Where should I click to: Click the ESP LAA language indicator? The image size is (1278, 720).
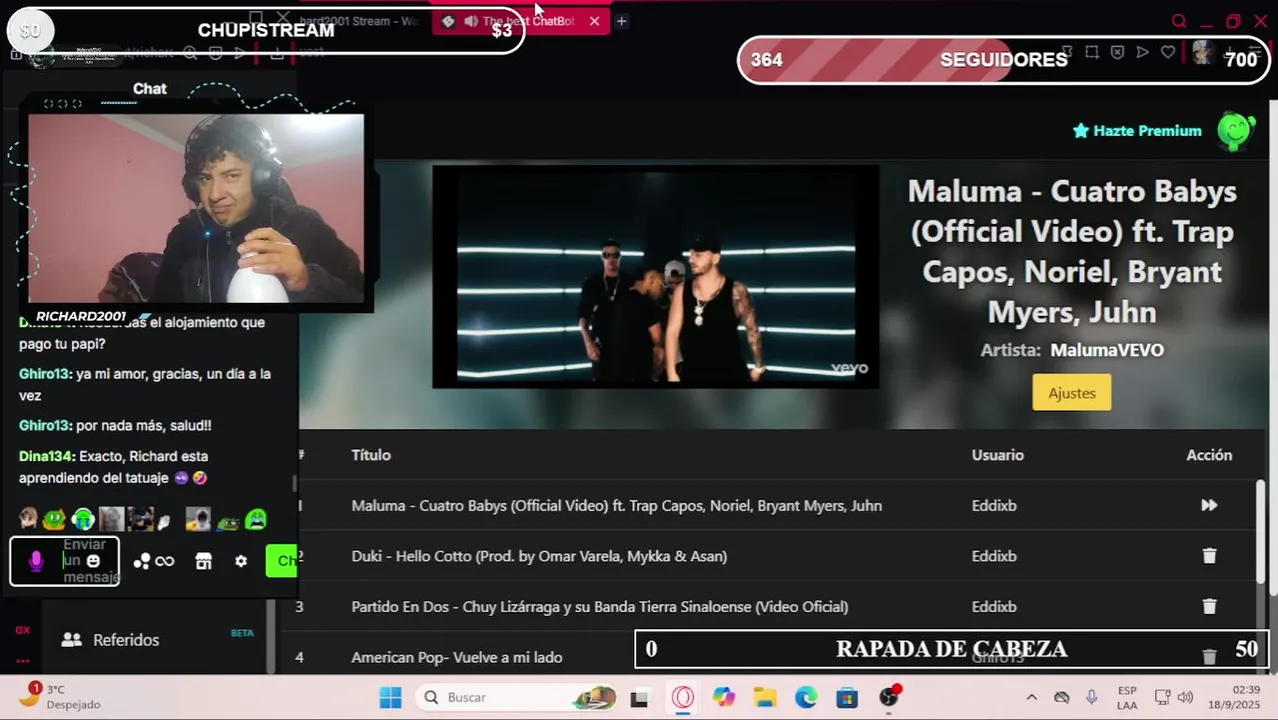click(1127, 697)
